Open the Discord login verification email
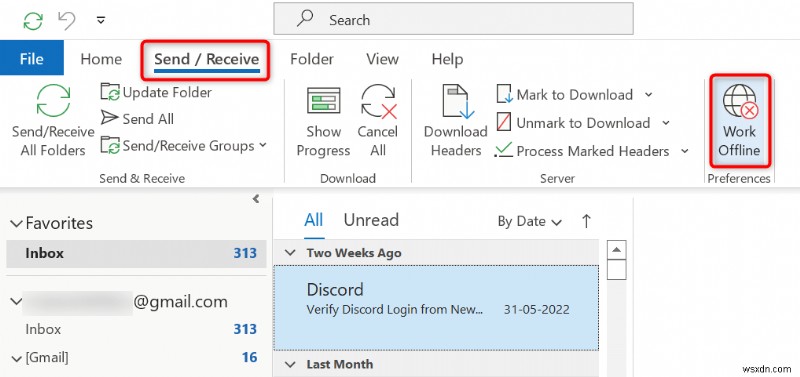This screenshot has height=377, width=800. pos(436,308)
